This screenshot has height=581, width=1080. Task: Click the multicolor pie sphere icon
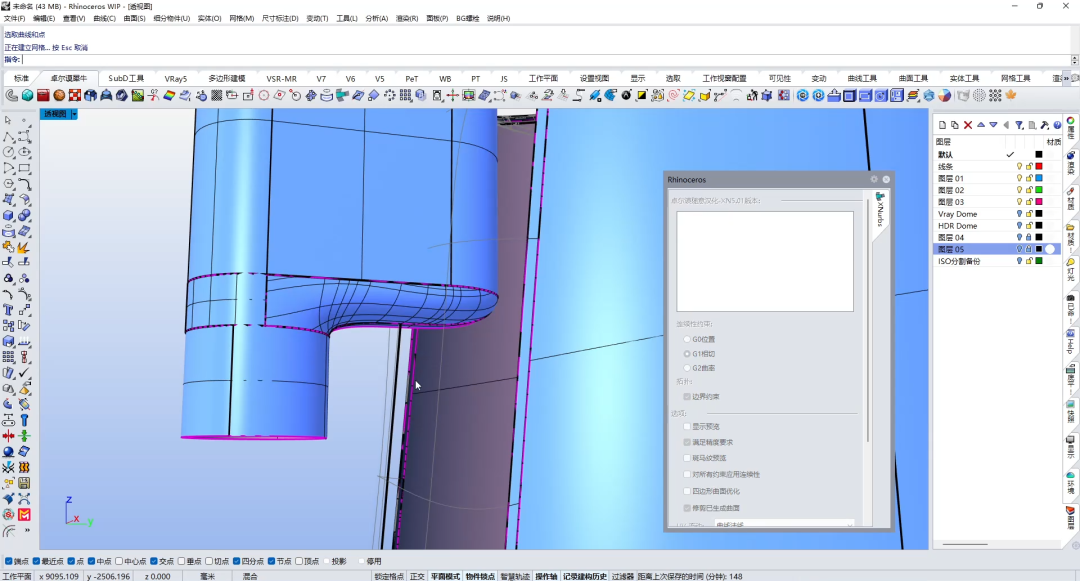tap(944, 96)
